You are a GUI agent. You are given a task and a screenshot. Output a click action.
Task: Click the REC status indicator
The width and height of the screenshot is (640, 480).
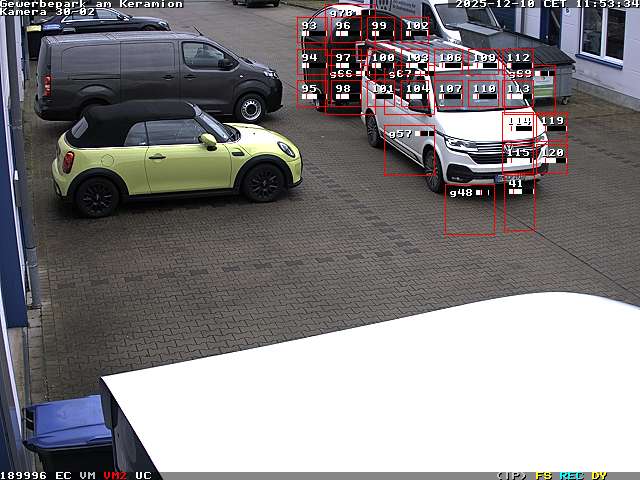tap(572, 475)
